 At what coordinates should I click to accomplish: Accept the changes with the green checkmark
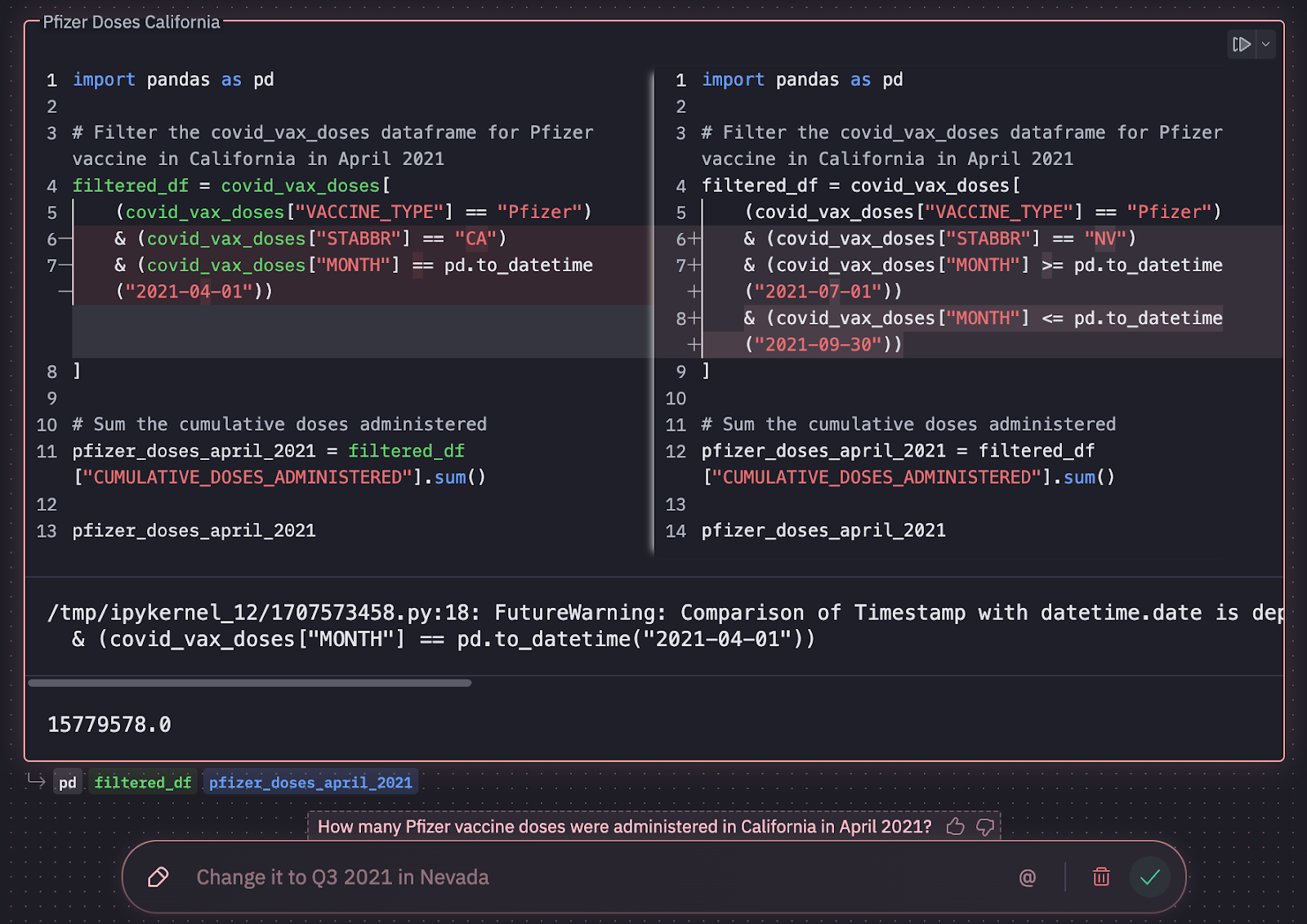1150,877
